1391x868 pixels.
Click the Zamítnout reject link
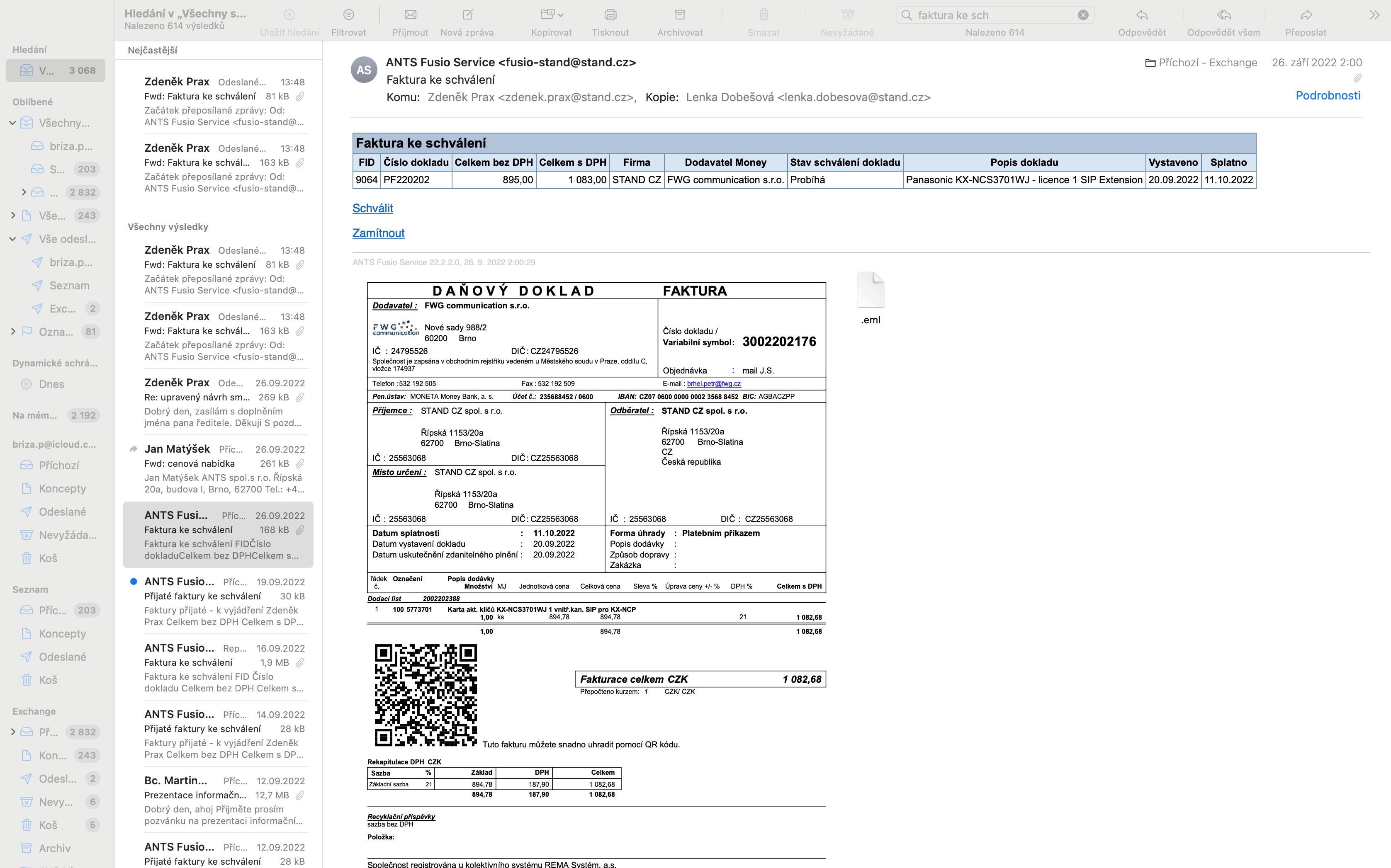378,233
